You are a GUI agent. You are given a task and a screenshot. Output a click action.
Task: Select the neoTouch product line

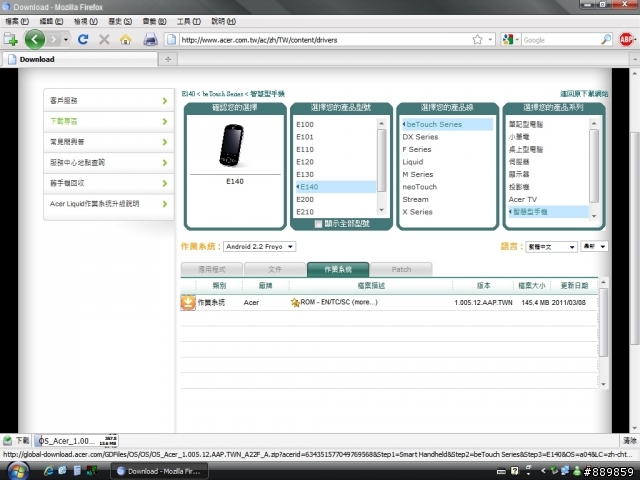point(420,187)
